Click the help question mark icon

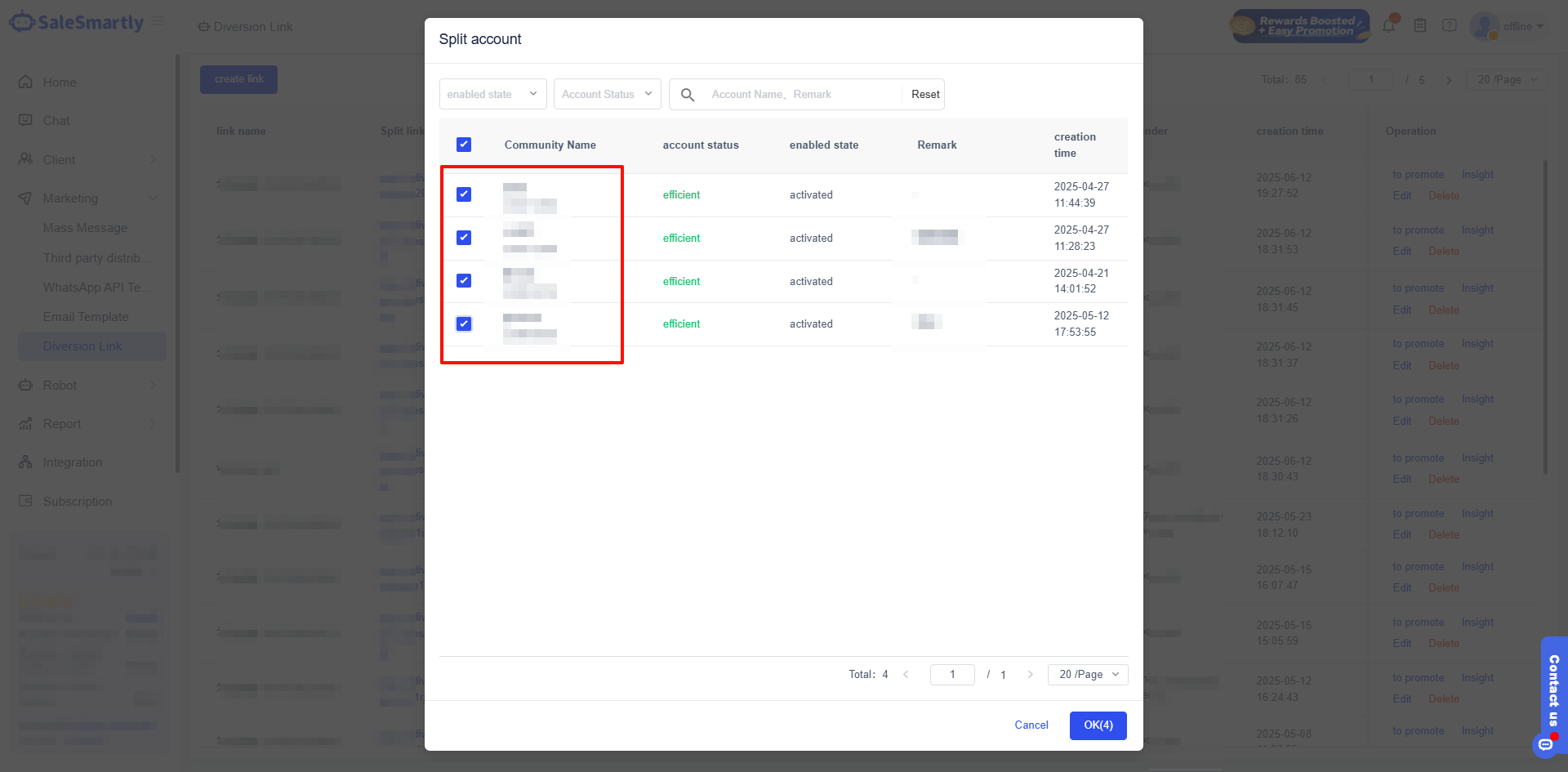(x=1450, y=26)
